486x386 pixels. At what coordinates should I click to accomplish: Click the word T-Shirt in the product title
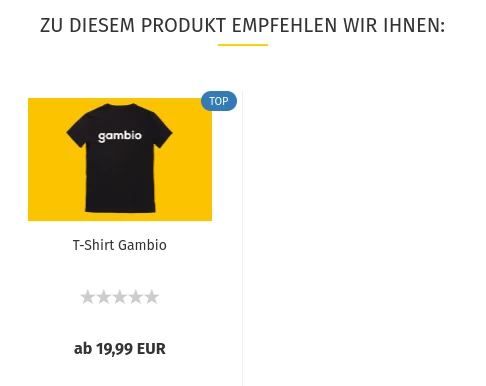(x=94, y=245)
